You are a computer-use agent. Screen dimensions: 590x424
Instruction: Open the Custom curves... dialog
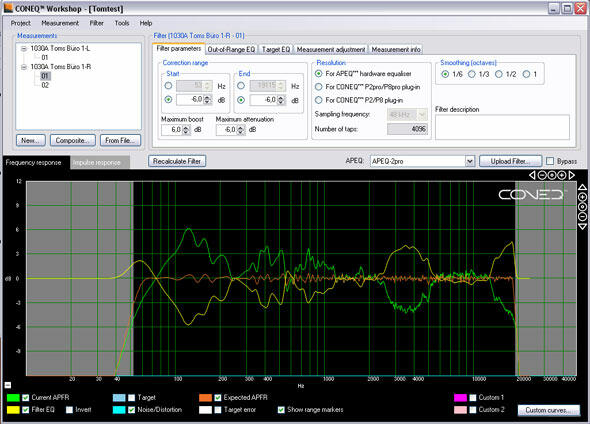(x=549, y=410)
